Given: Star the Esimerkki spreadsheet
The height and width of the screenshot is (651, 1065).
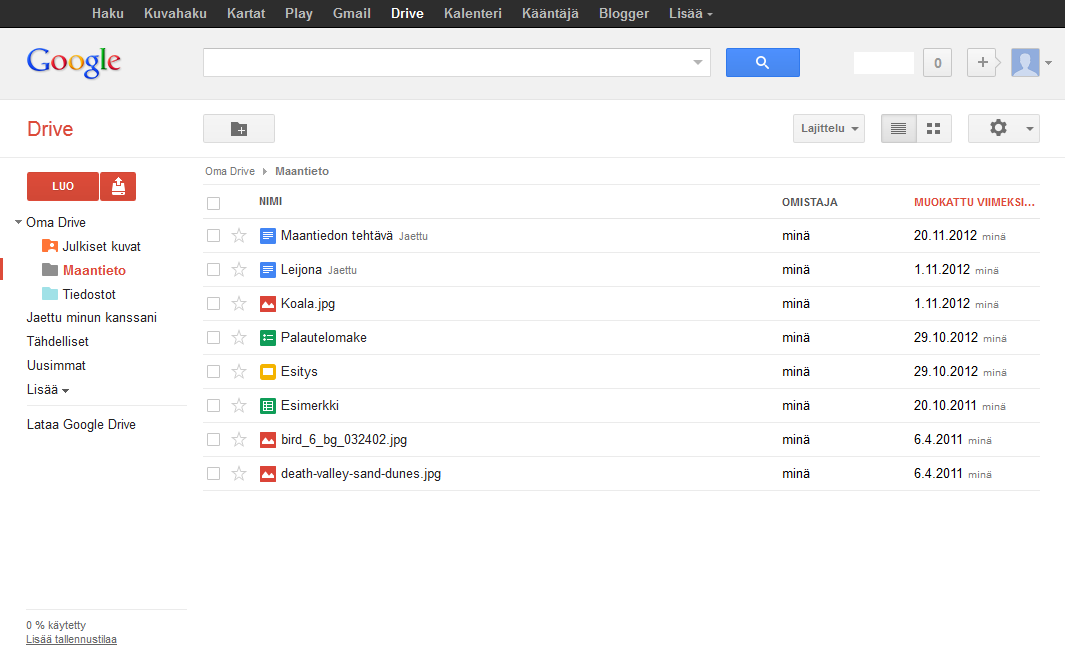Looking at the screenshot, I should [x=238, y=406].
